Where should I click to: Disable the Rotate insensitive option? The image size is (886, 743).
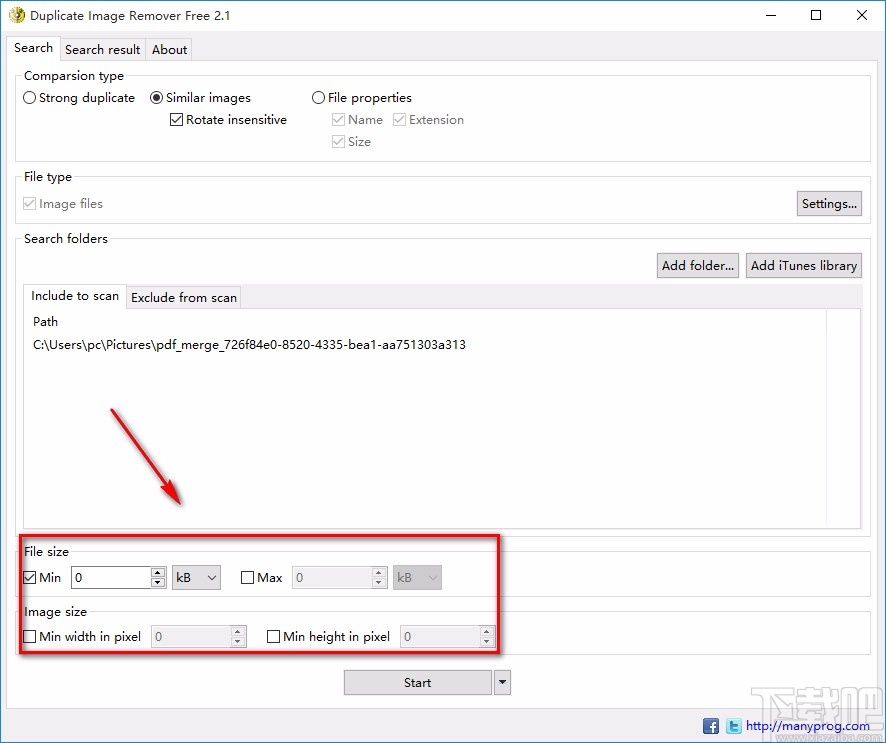click(176, 119)
